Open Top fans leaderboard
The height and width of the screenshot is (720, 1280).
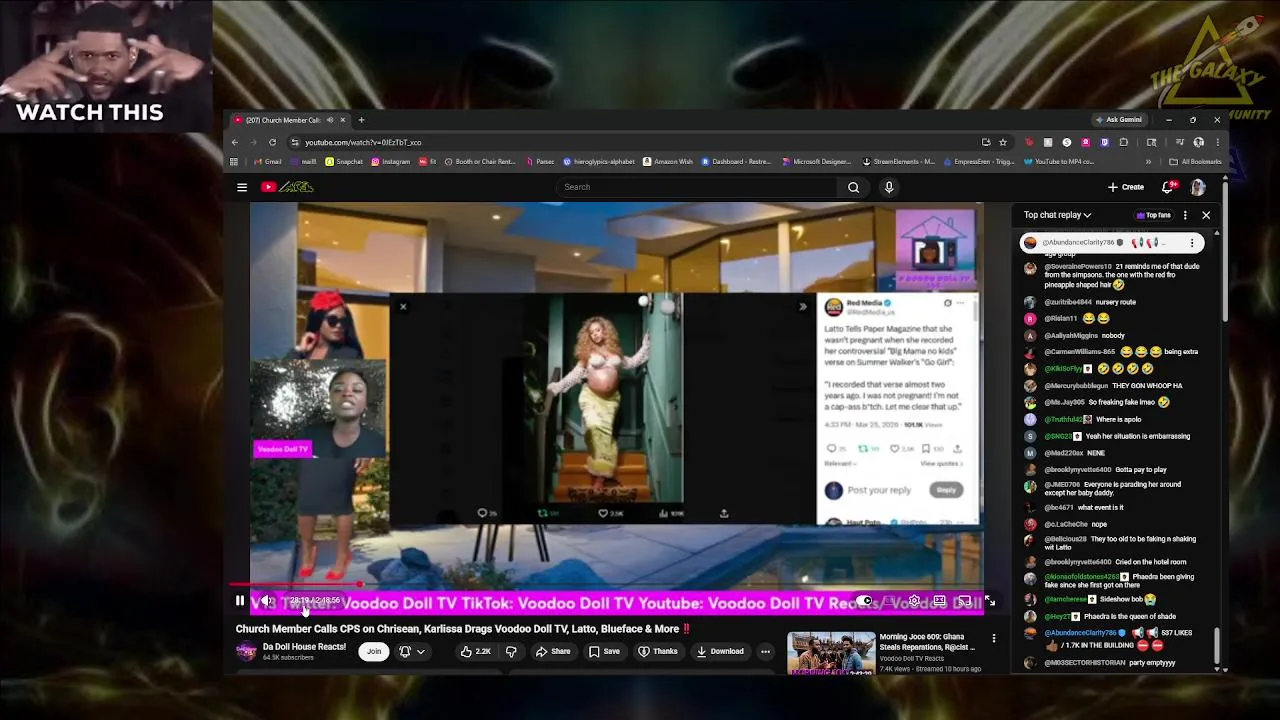(1153, 215)
